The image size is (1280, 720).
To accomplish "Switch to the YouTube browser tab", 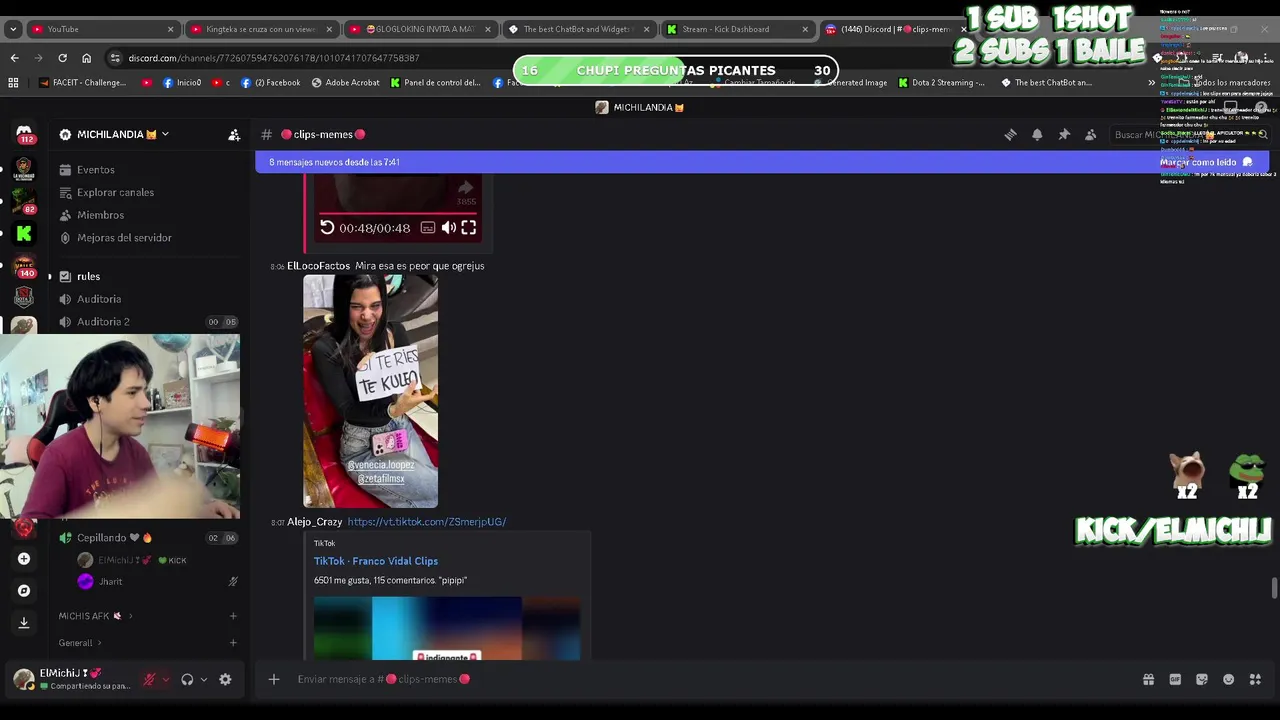I will tap(102, 29).
